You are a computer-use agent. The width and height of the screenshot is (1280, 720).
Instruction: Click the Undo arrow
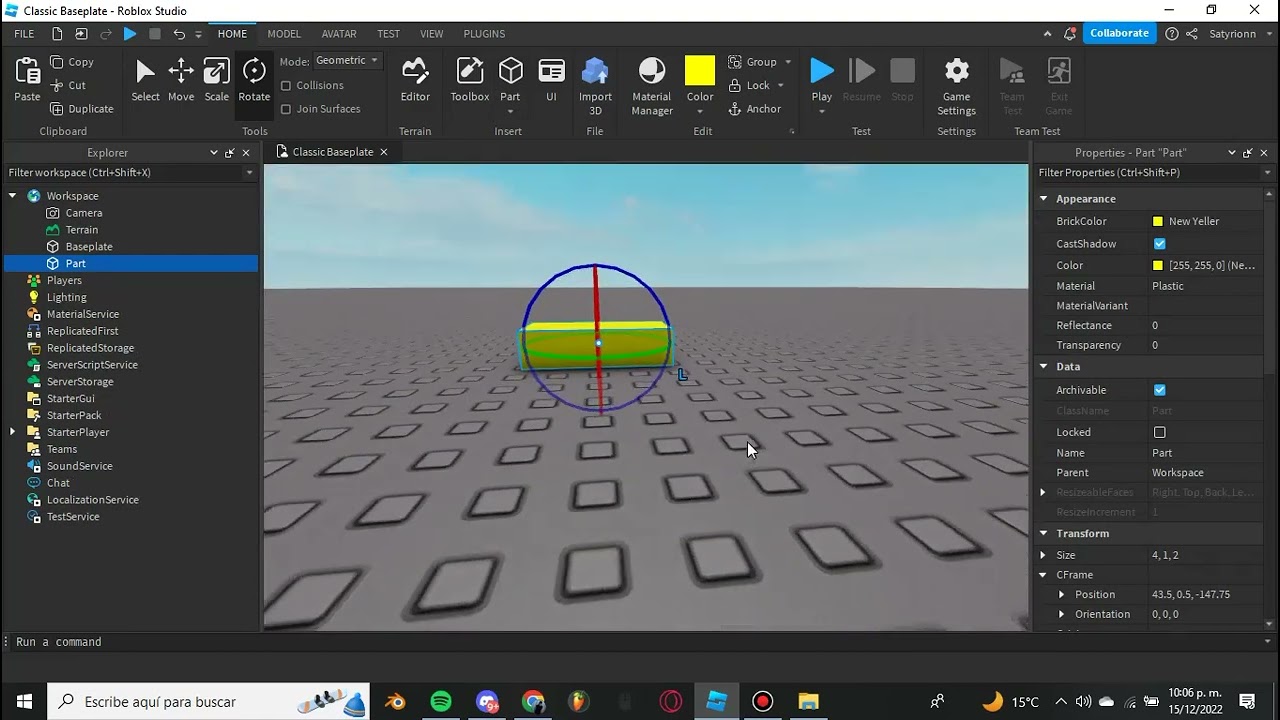coord(179,34)
